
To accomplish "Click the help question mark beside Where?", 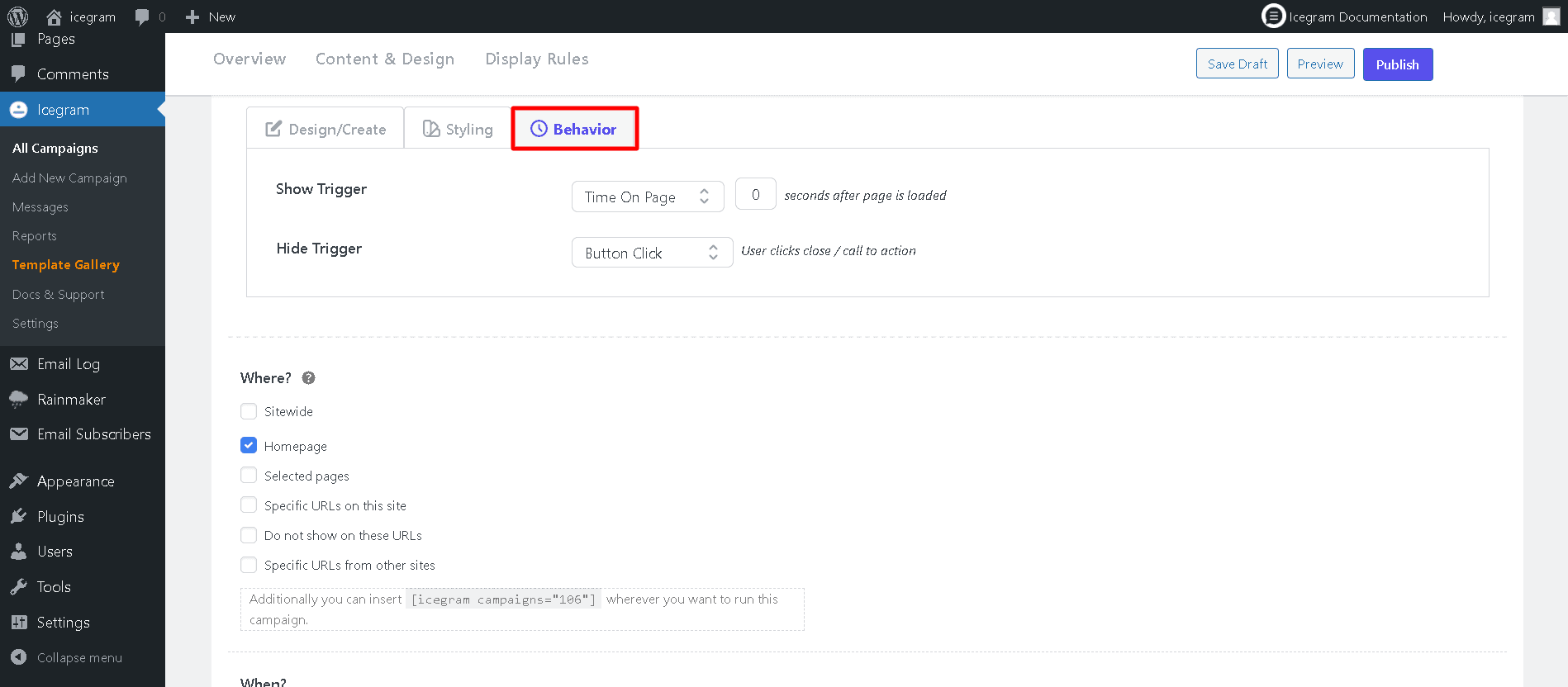I will coord(308,377).
